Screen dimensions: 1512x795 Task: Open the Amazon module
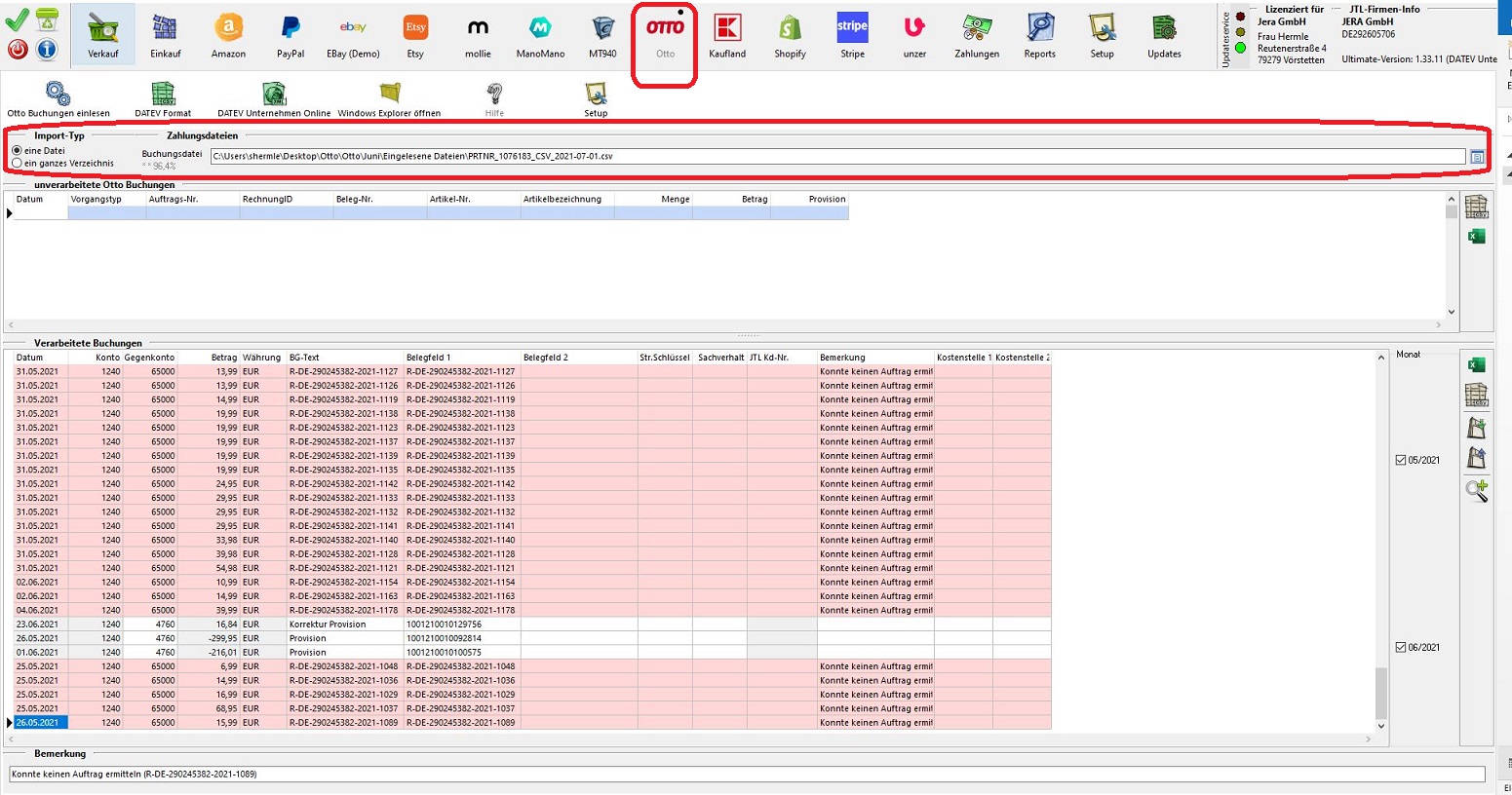tap(228, 36)
